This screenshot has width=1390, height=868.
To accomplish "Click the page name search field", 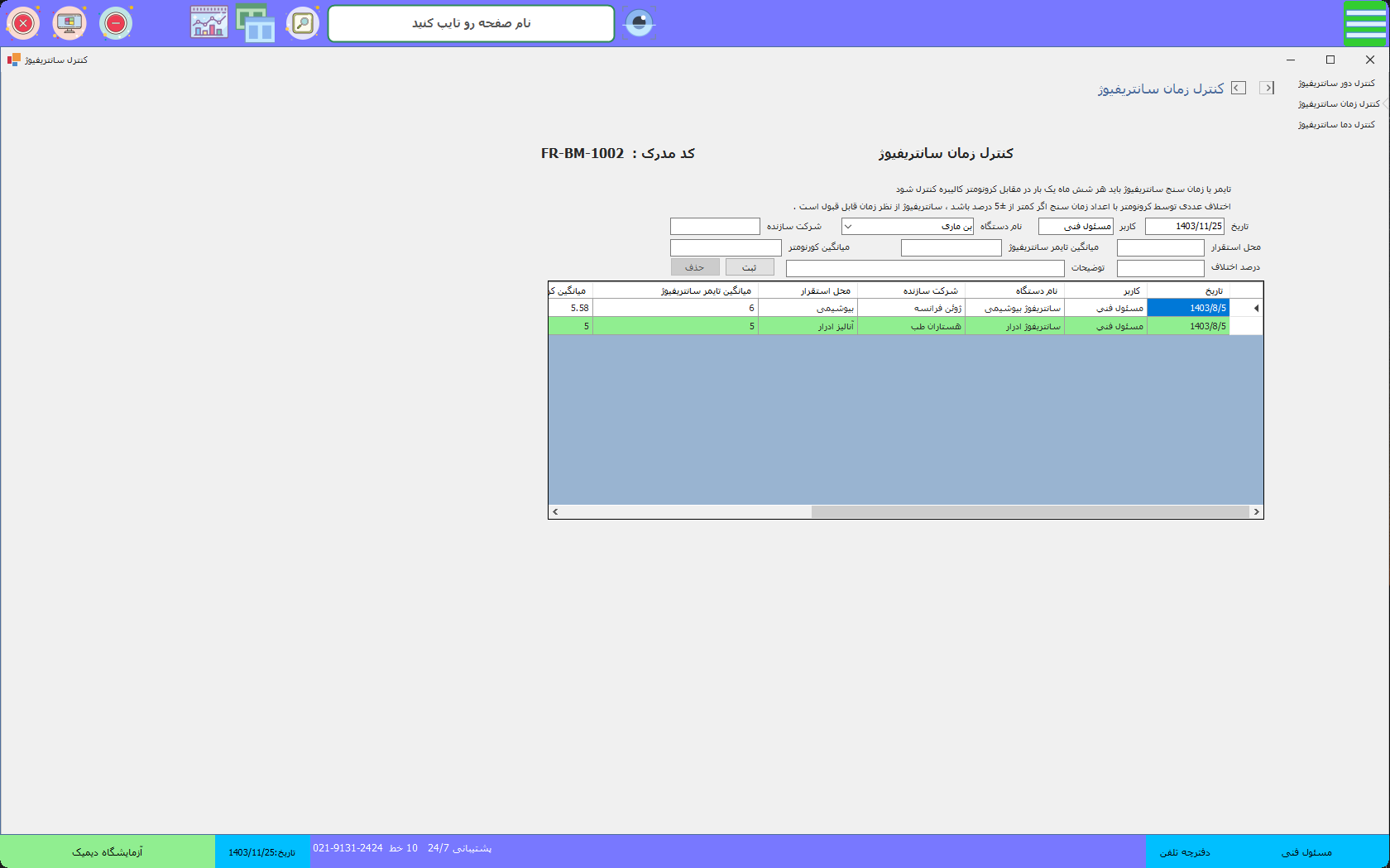I will pos(471,23).
